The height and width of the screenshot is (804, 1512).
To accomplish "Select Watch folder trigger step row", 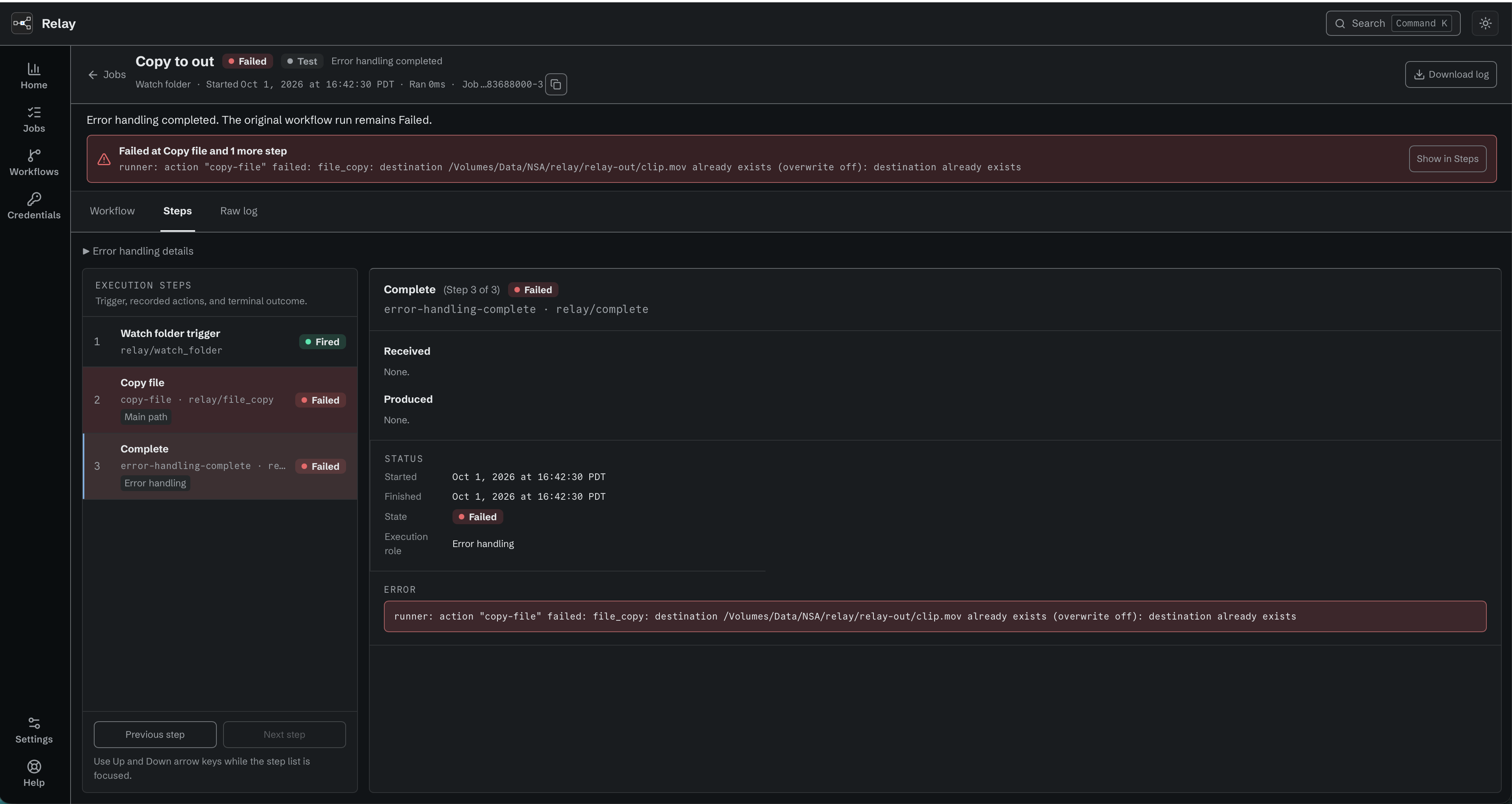I will pos(220,342).
